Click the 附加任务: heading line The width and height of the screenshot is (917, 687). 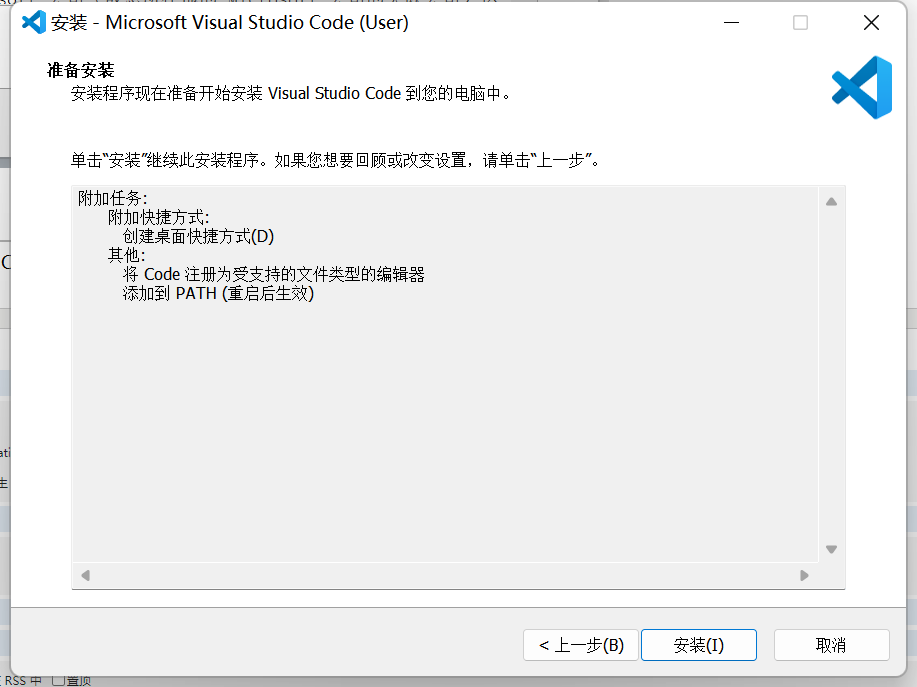(113, 198)
